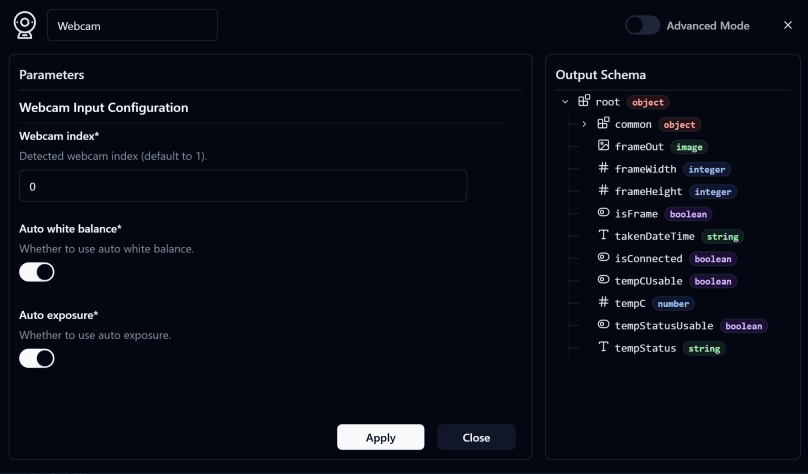Toggle Advanced Mode switch

(x=643, y=25)
